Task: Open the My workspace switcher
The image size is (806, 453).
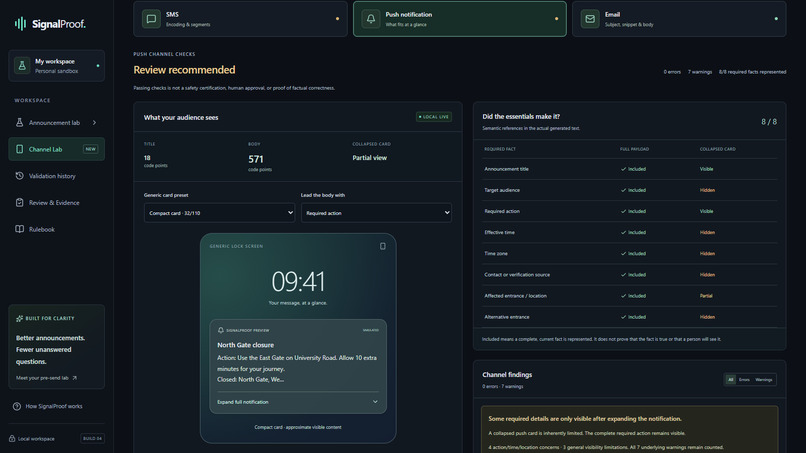Action: (57, 66)
